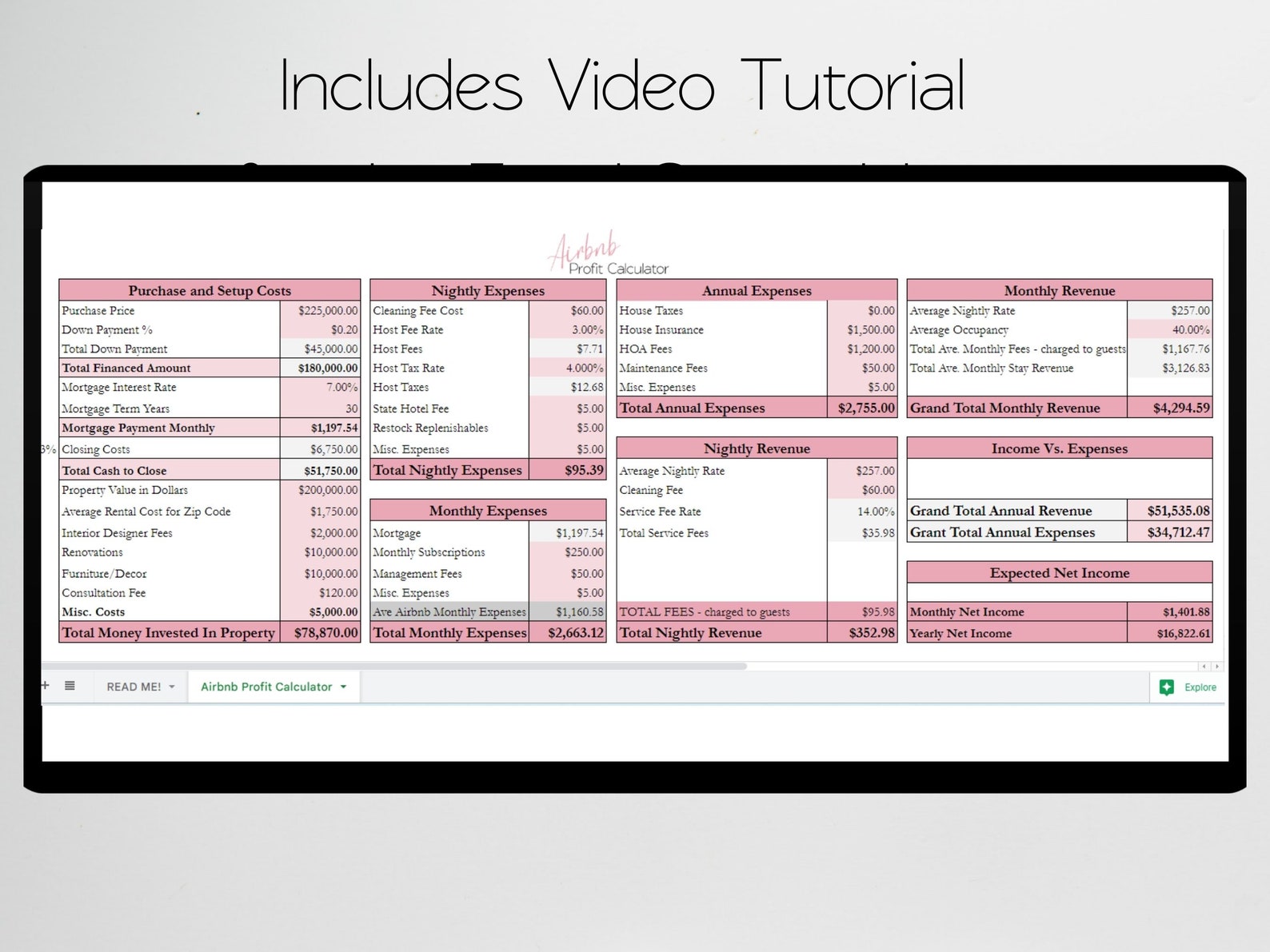Select the Total Monthly Expenses value $2,663.12
The width and height of the screenshot is (1270, 952).
[567, 633]
